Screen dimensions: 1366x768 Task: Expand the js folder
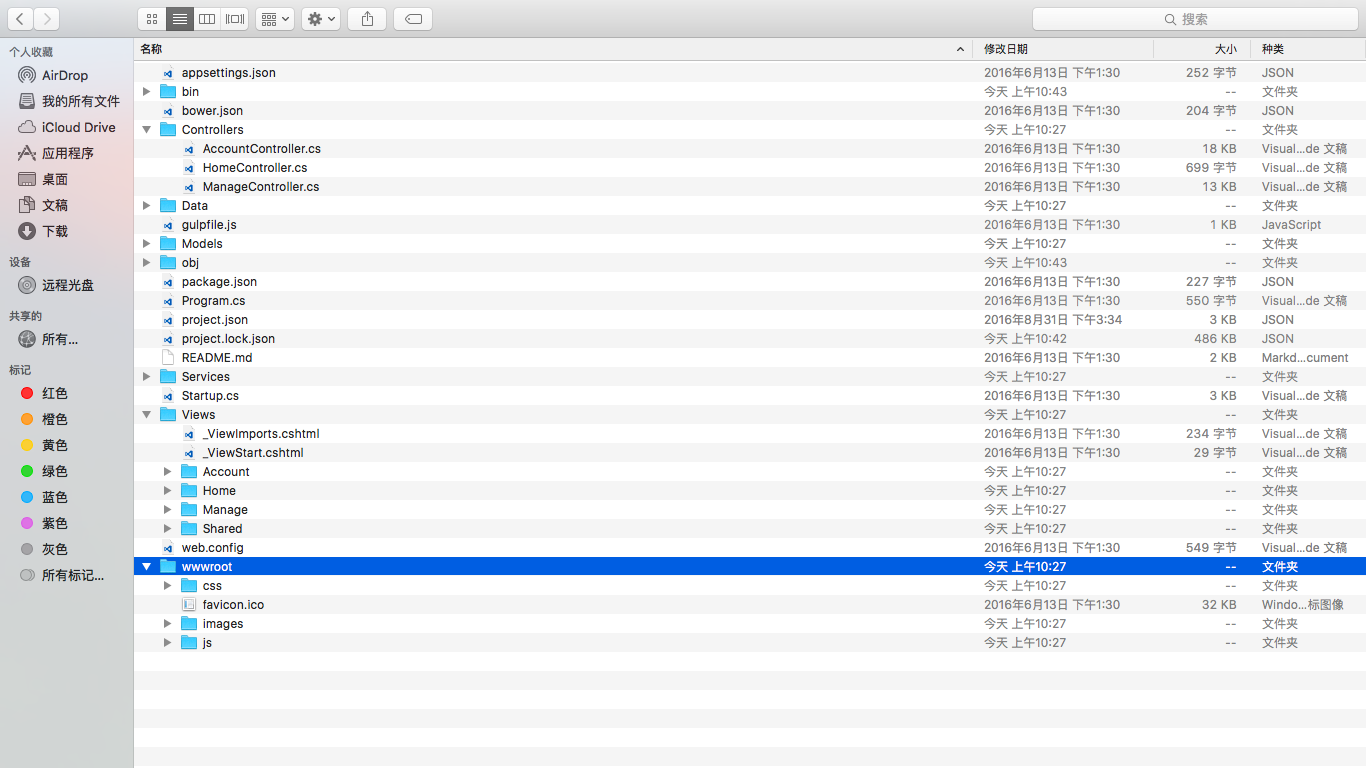tap(167, 642)
